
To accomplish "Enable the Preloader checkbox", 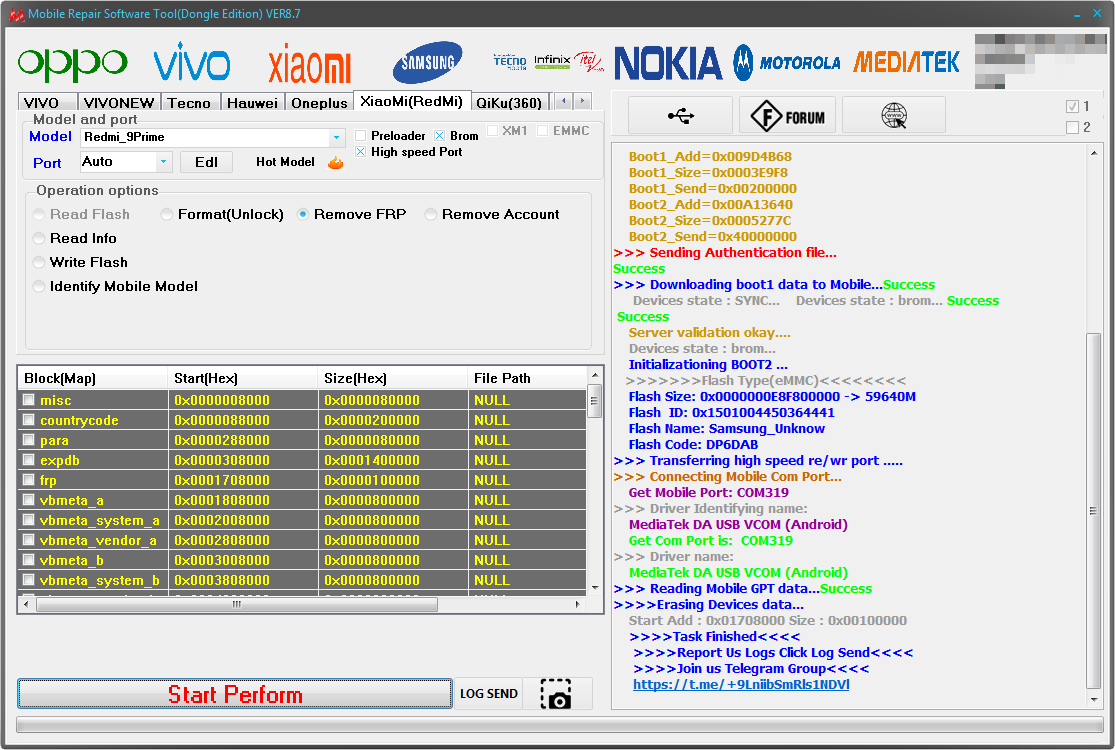I will [361, 136].
